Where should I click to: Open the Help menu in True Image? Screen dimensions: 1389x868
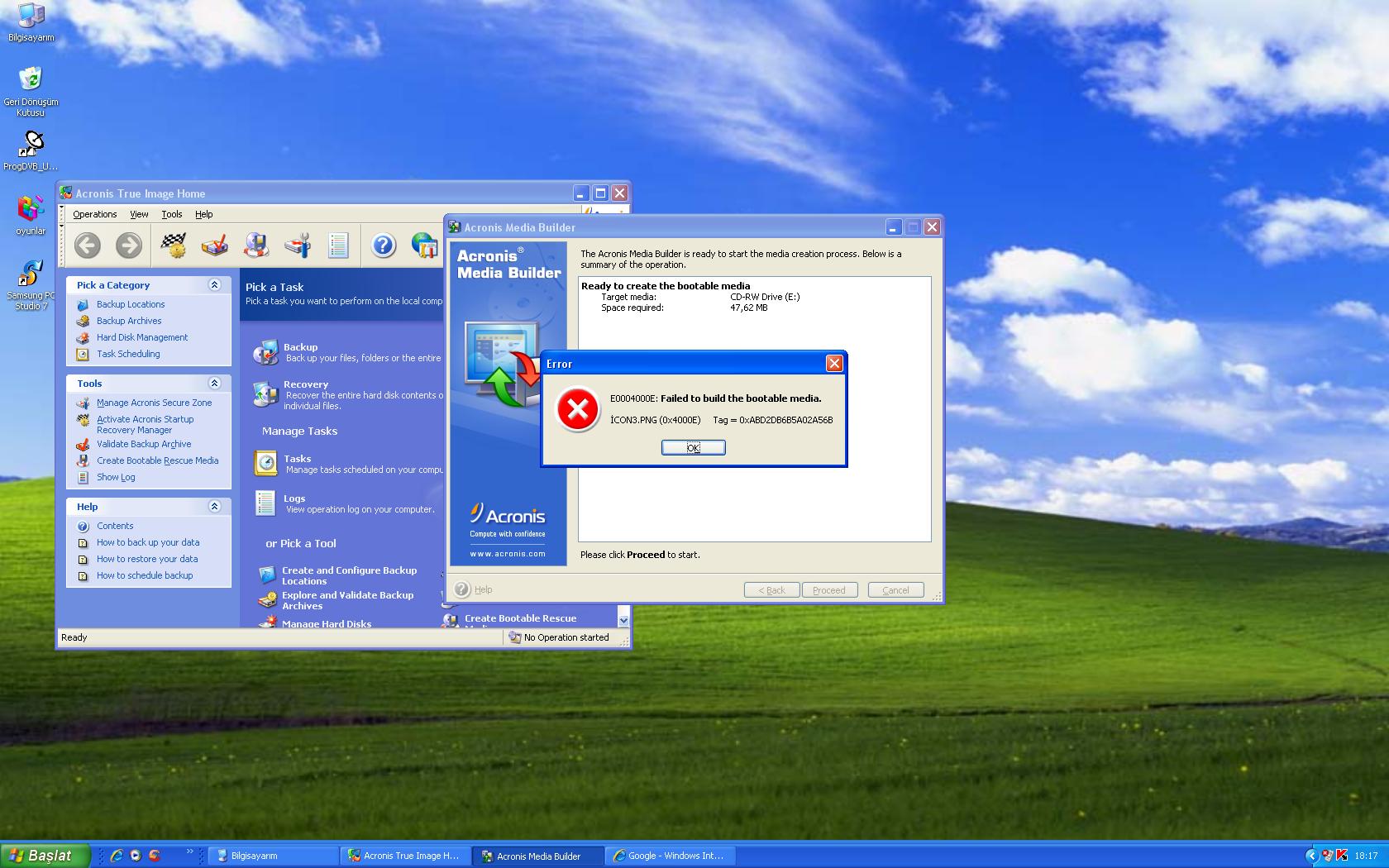(x=203, y=214)
